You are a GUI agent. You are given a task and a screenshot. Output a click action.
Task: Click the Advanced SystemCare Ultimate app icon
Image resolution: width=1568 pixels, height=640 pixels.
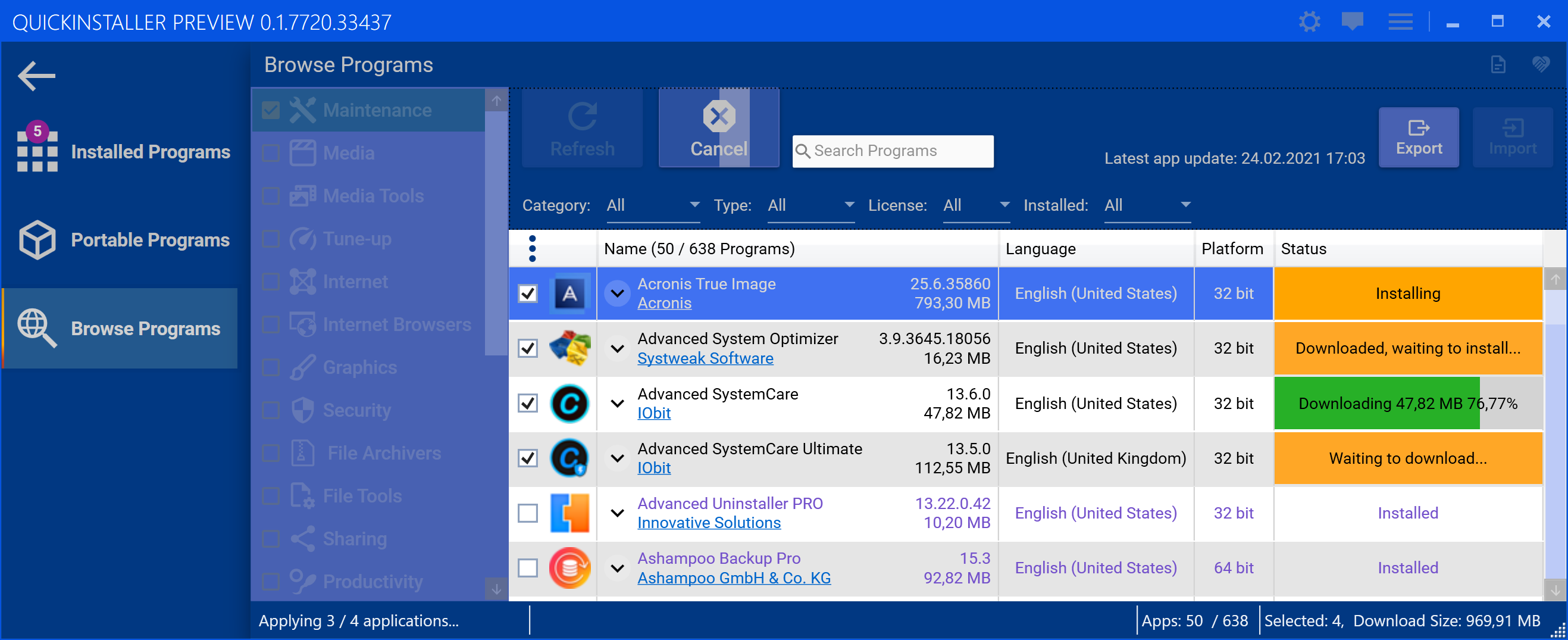tap(569, 458)
